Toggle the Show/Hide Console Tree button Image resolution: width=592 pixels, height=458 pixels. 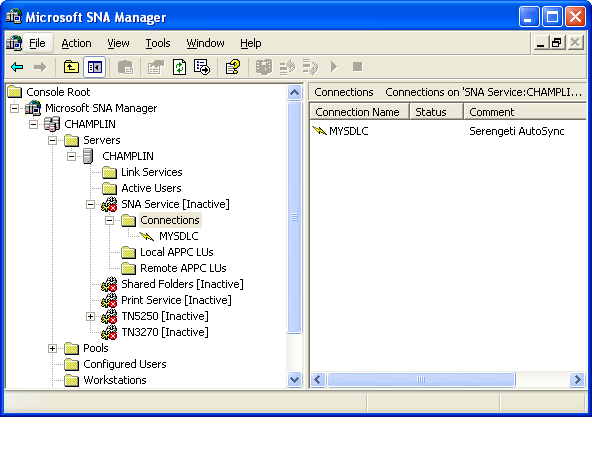click(94, 67)
